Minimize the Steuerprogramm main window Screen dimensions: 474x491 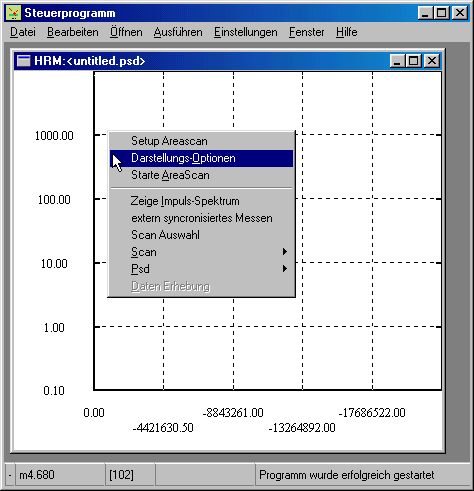pos(426,13)
